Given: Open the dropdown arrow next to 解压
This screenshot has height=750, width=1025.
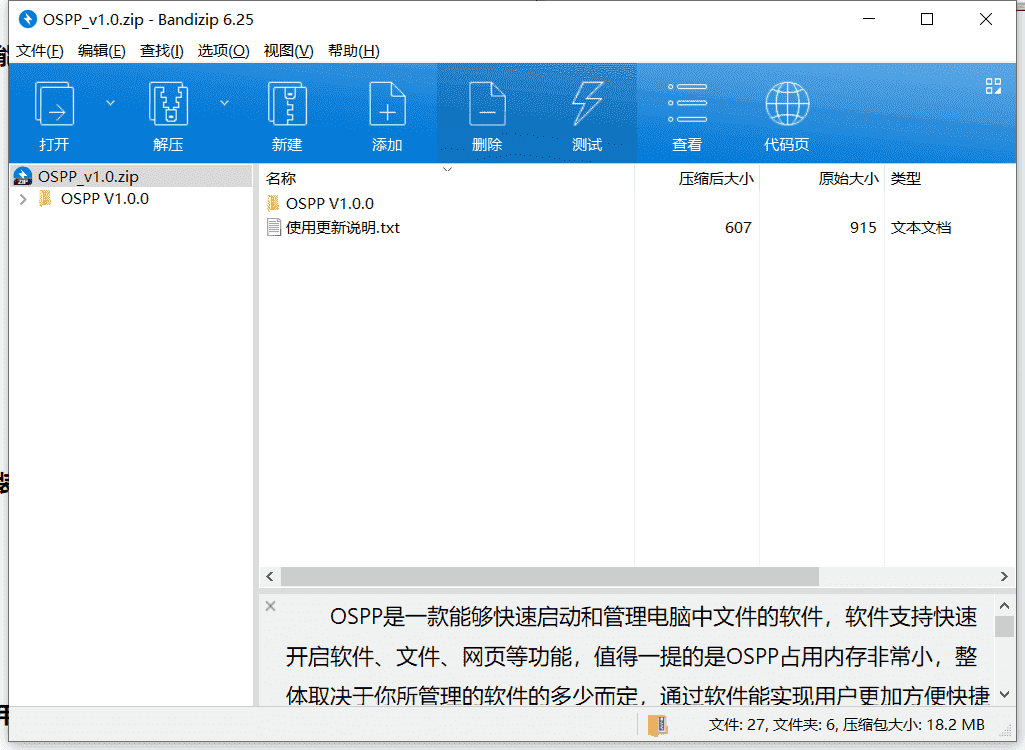Looking at the screenshot, I should click(x=224, y=103).
